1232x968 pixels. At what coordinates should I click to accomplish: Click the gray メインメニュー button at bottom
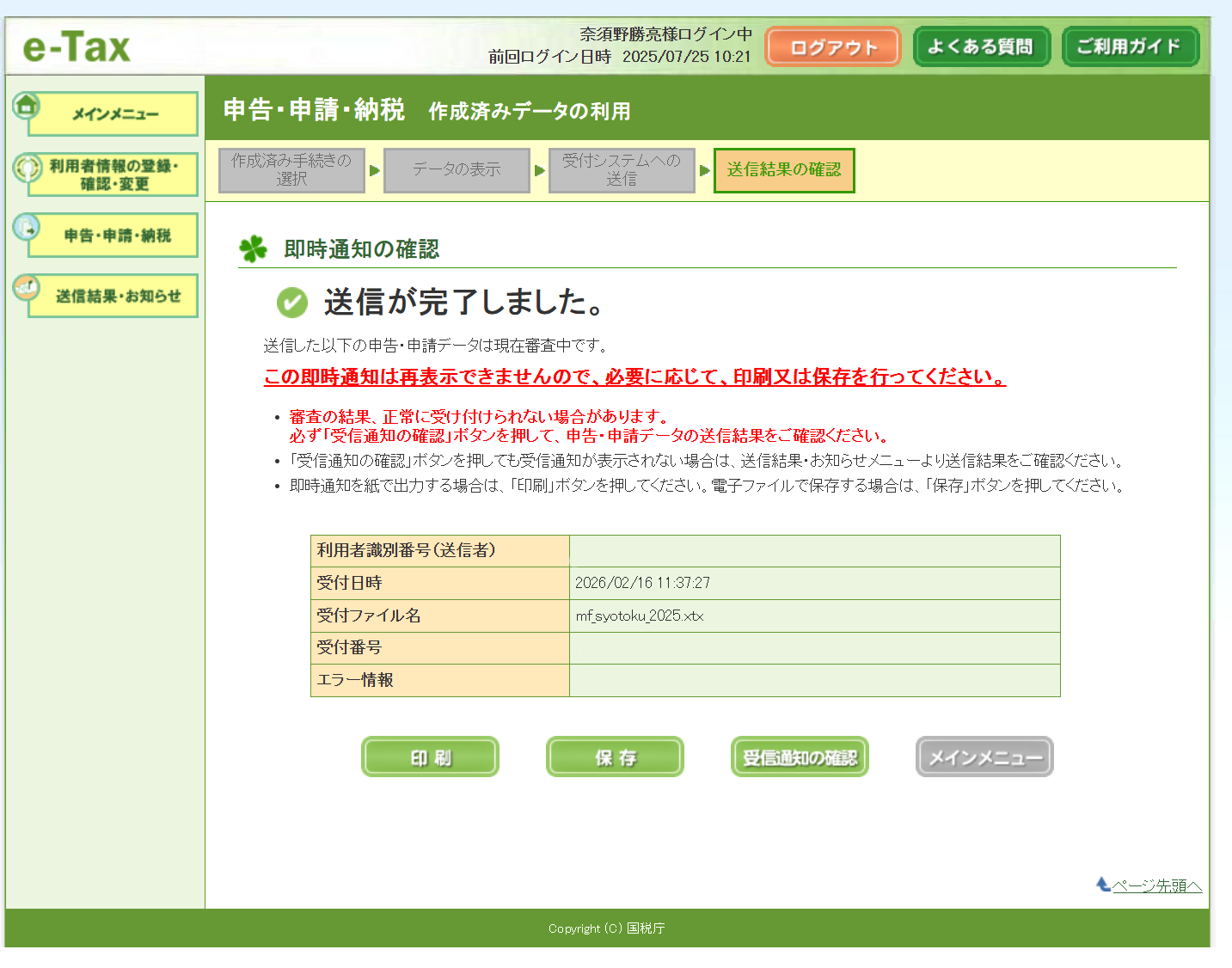(x=984, y=757)
